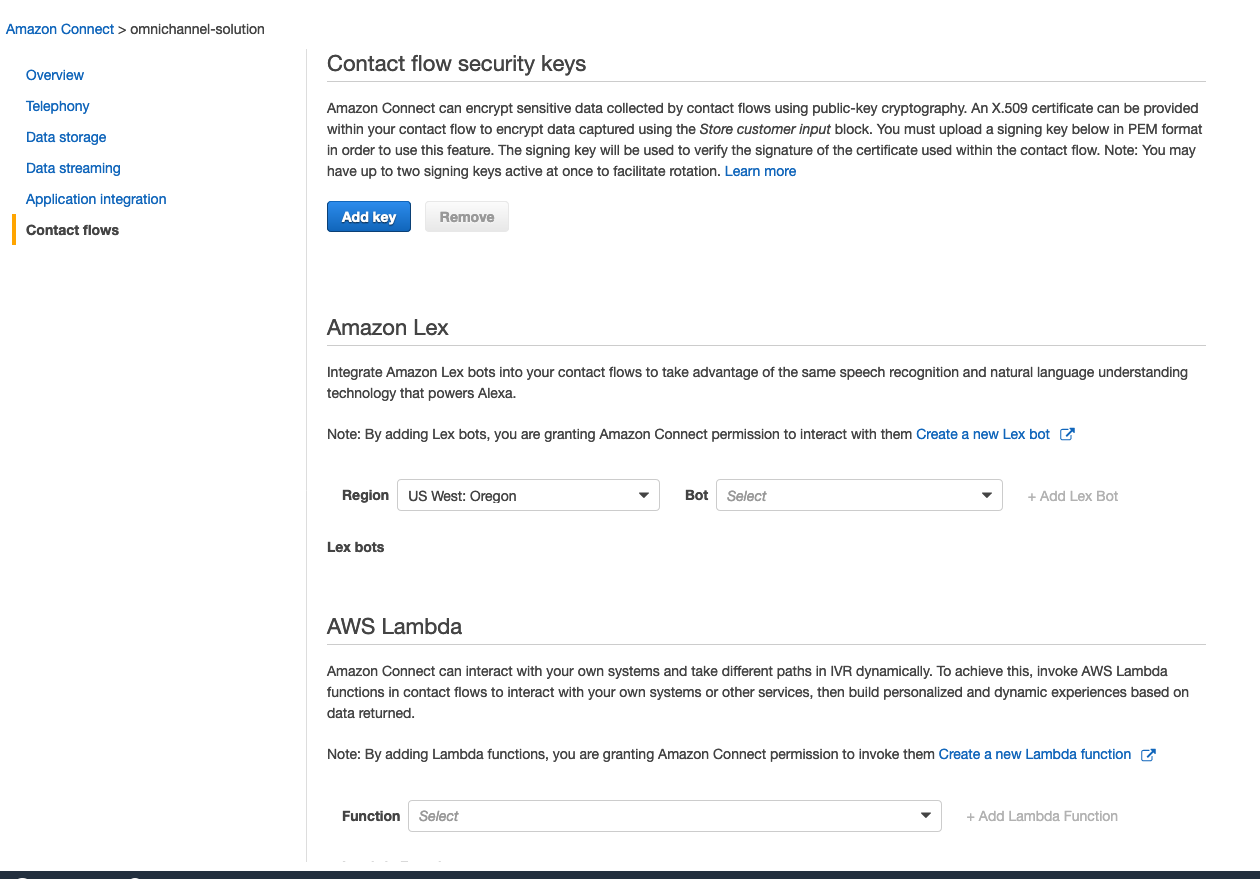Click the + Add Lambda Function link
This screenshot has height=879, width=1260.
coord(1042,816)
